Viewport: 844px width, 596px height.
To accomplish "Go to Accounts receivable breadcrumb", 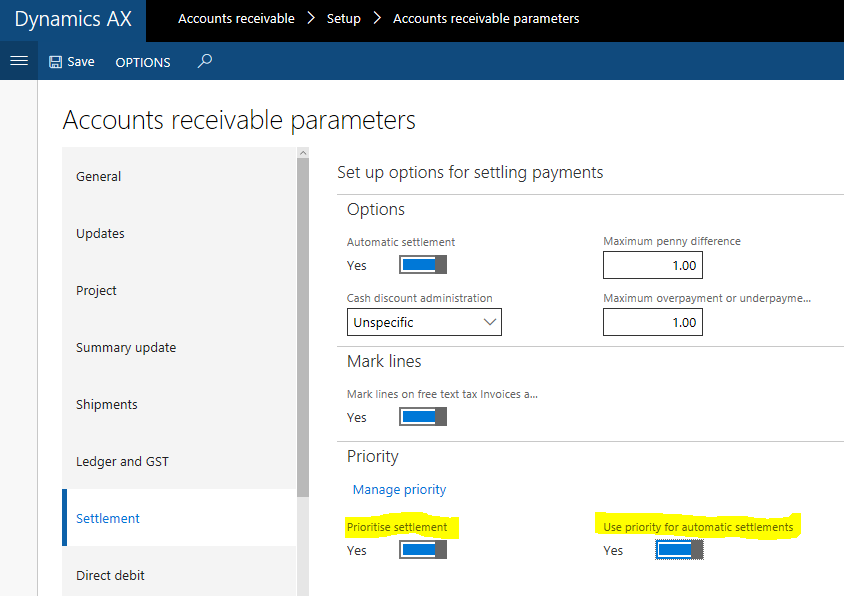I will point(236,18).
